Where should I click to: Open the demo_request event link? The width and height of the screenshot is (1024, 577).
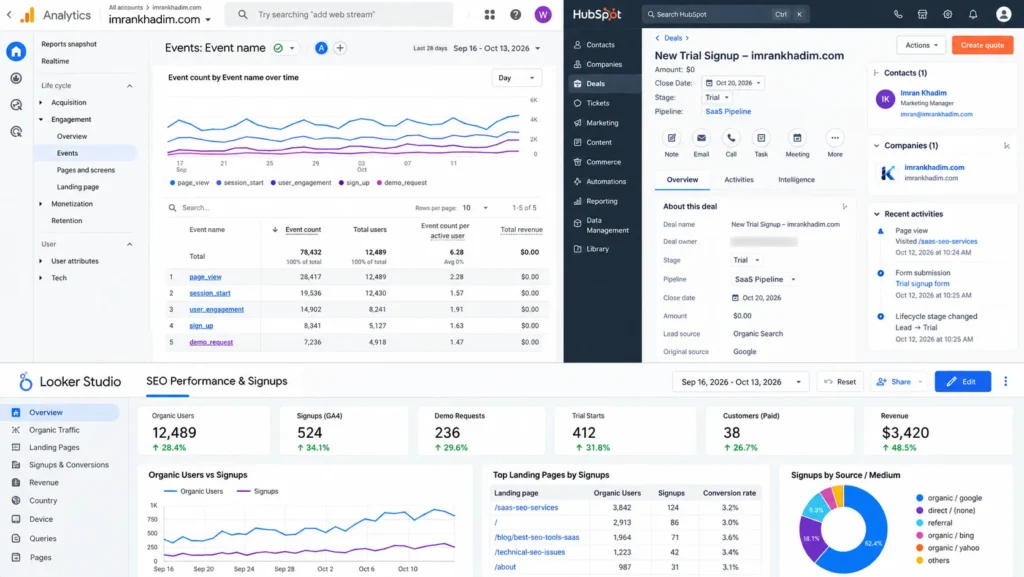point(211,342)
